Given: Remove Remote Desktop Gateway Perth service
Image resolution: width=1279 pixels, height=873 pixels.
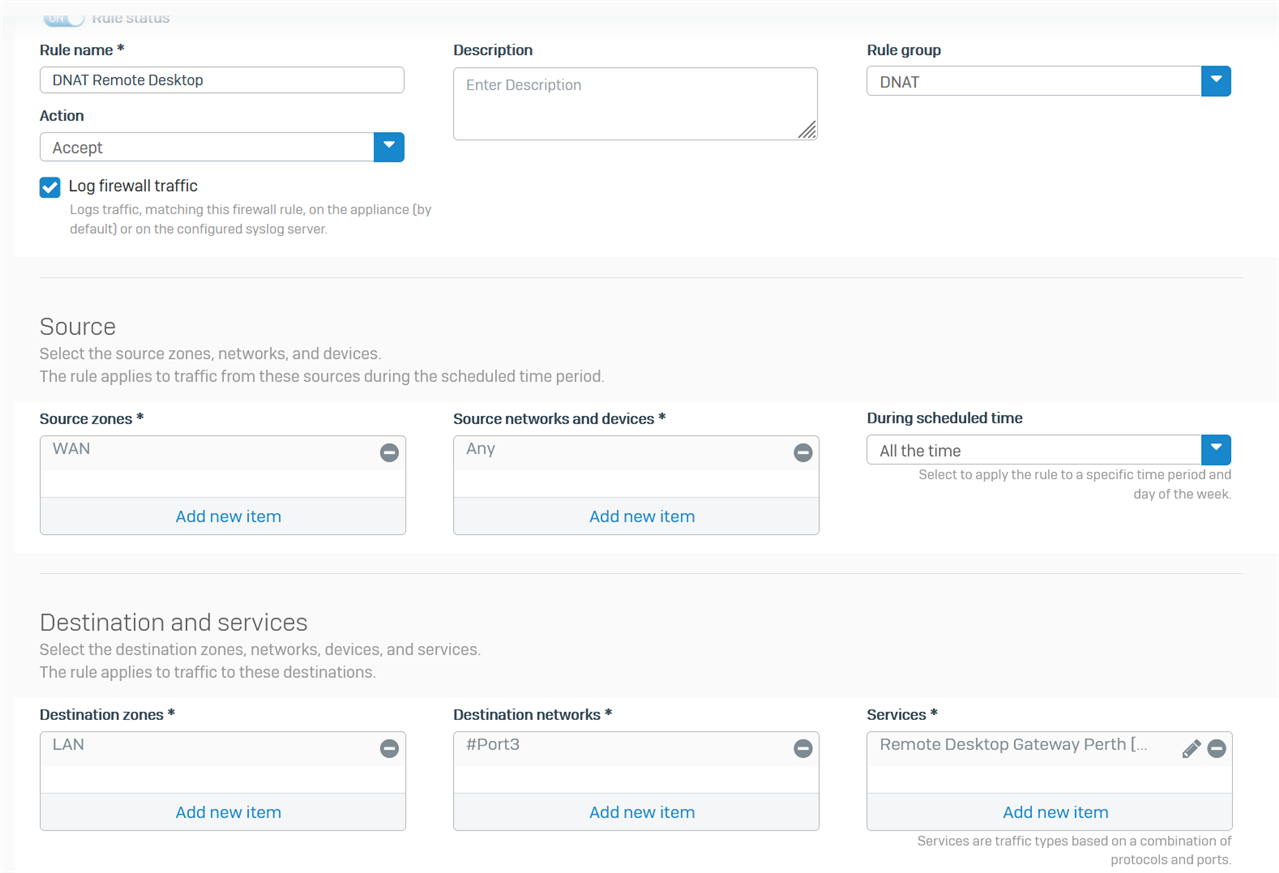Looking at the screenshot, I should click(1217, 748).
